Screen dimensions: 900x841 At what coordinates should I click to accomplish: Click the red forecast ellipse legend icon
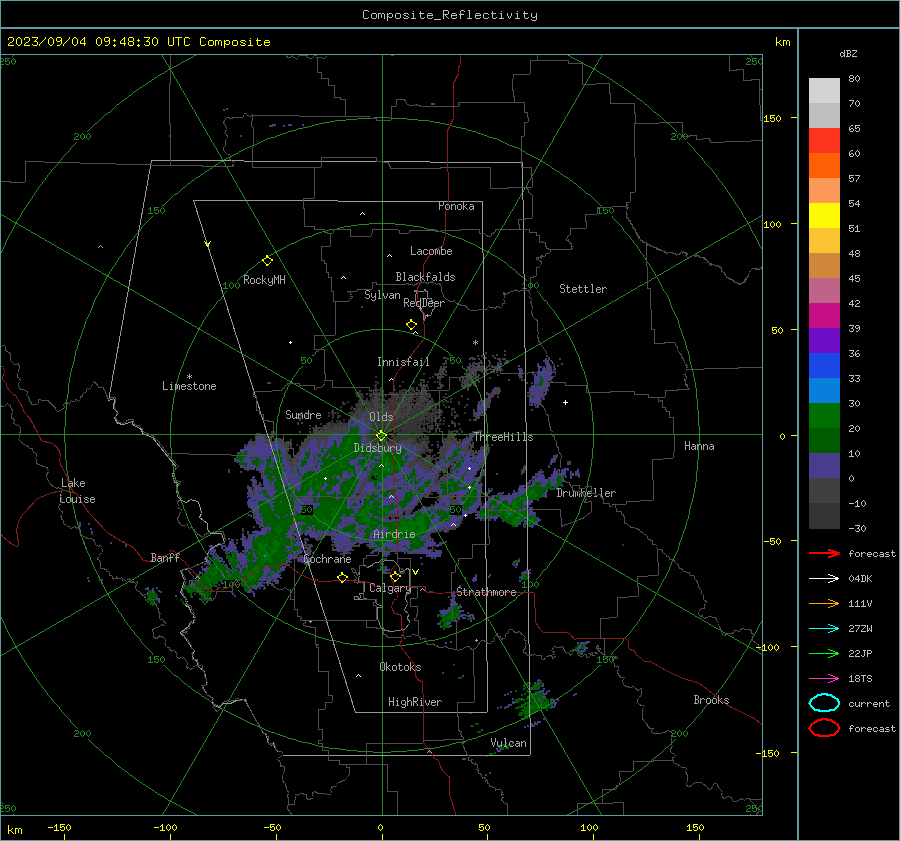tap(824, 728)
